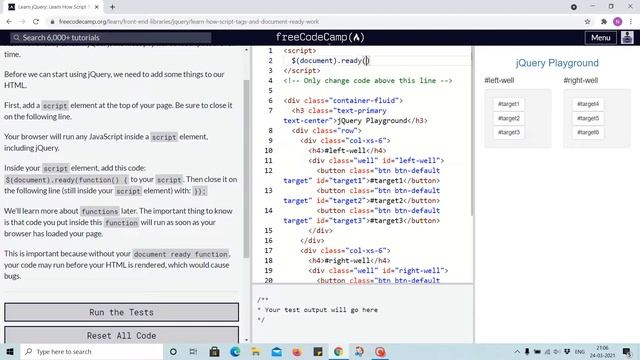Click the Chrome recording indicator circle icon
The width and height of the screenshot is (640, 360).
[x=574, y=7]
